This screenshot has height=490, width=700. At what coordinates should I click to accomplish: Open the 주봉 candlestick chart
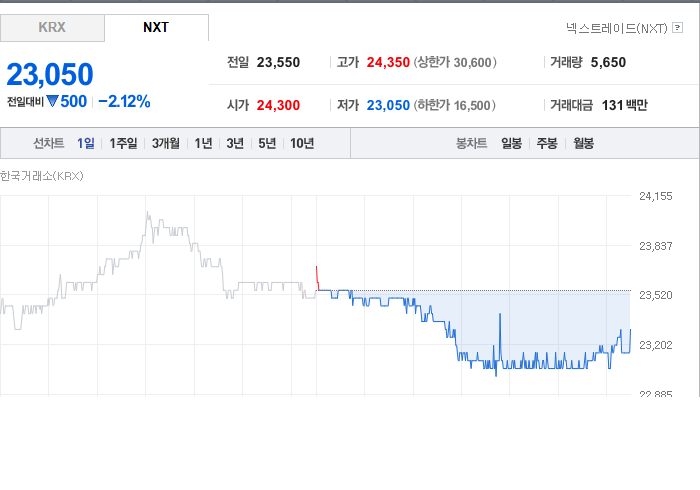pos(547,143)
